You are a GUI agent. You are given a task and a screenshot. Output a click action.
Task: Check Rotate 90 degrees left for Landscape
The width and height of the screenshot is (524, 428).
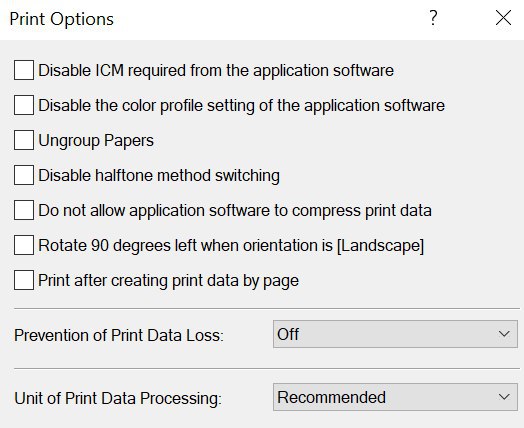24,245
